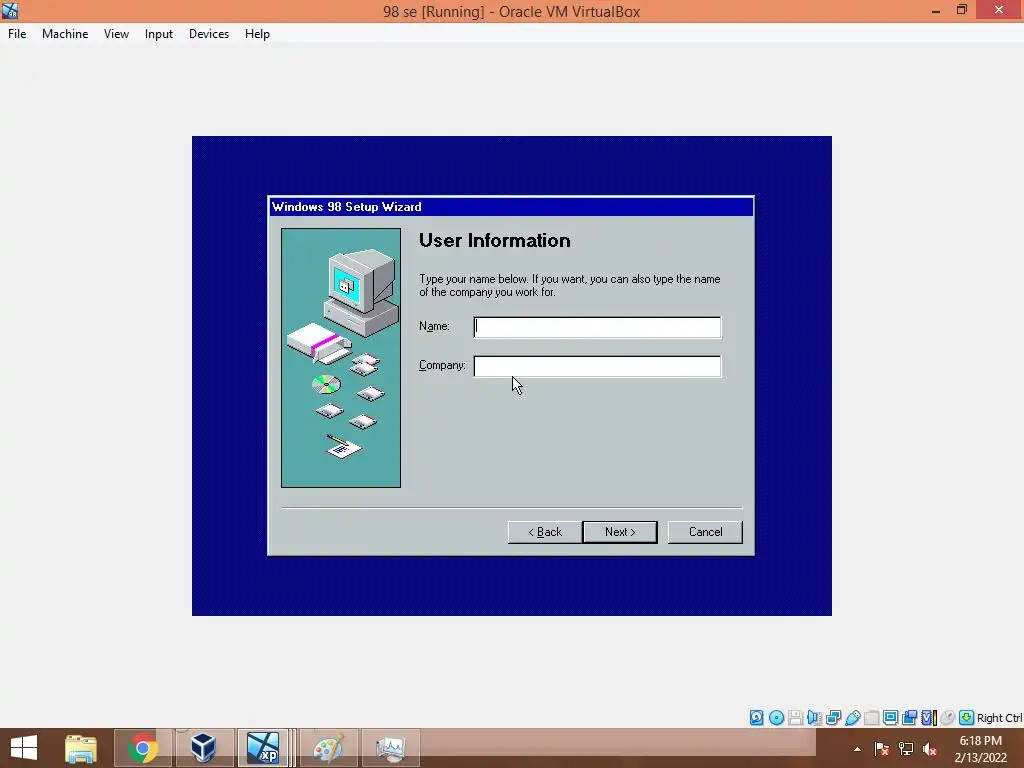
Task: Open the Action Center flag icon
Action: (x=881, y=749)
